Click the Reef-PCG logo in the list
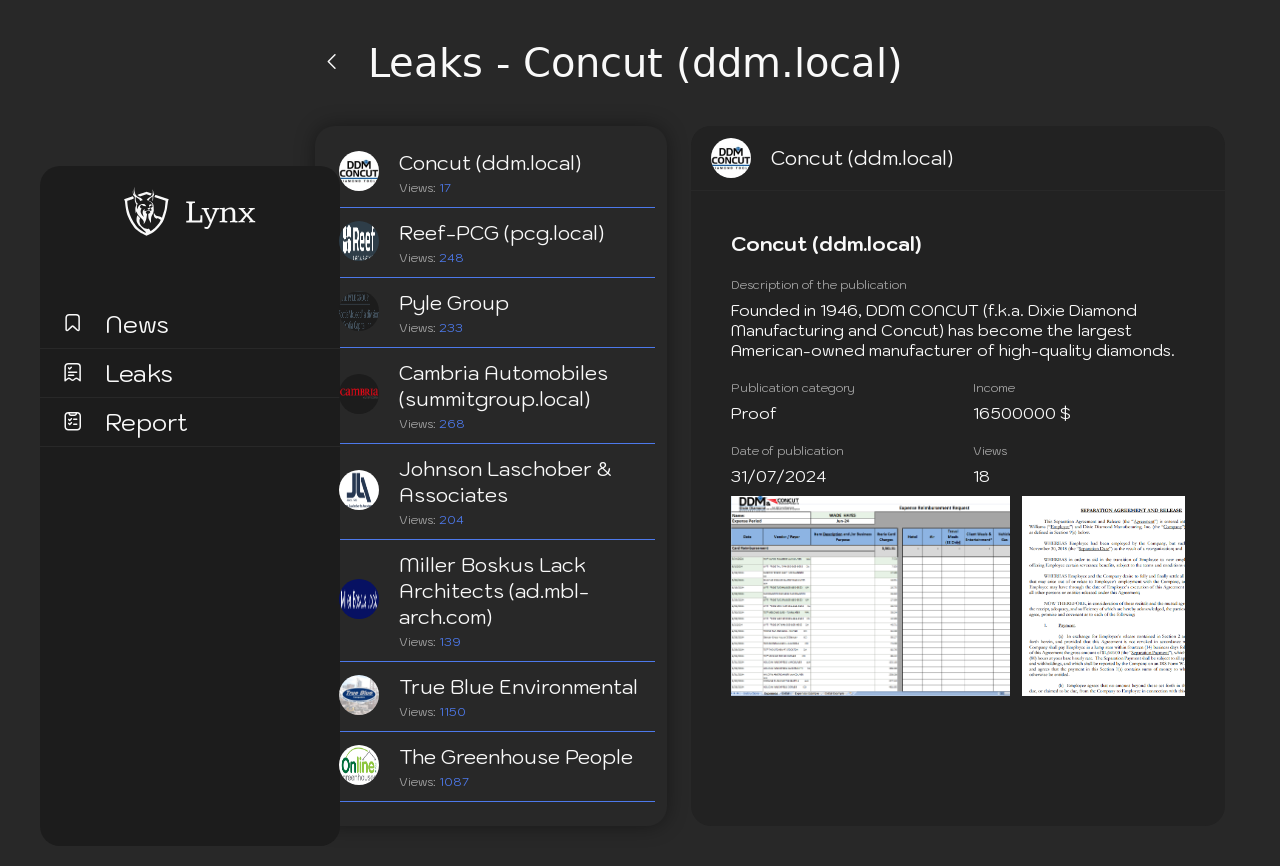Viewport: 1280px width, 866px height. [359, 241]
